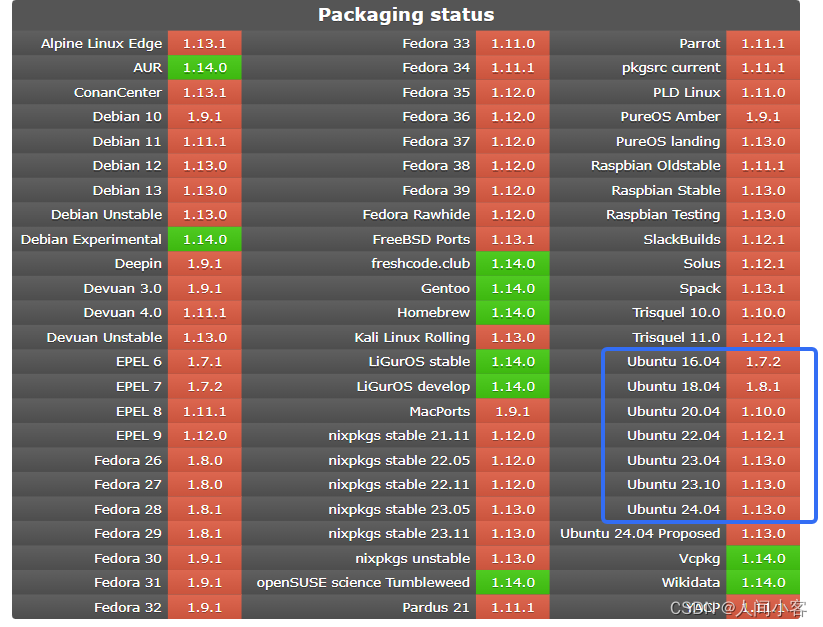The height and width of the screenshot is (627, 823).
Task: Select the Gentoo repository label
Action: coord(445,289)
